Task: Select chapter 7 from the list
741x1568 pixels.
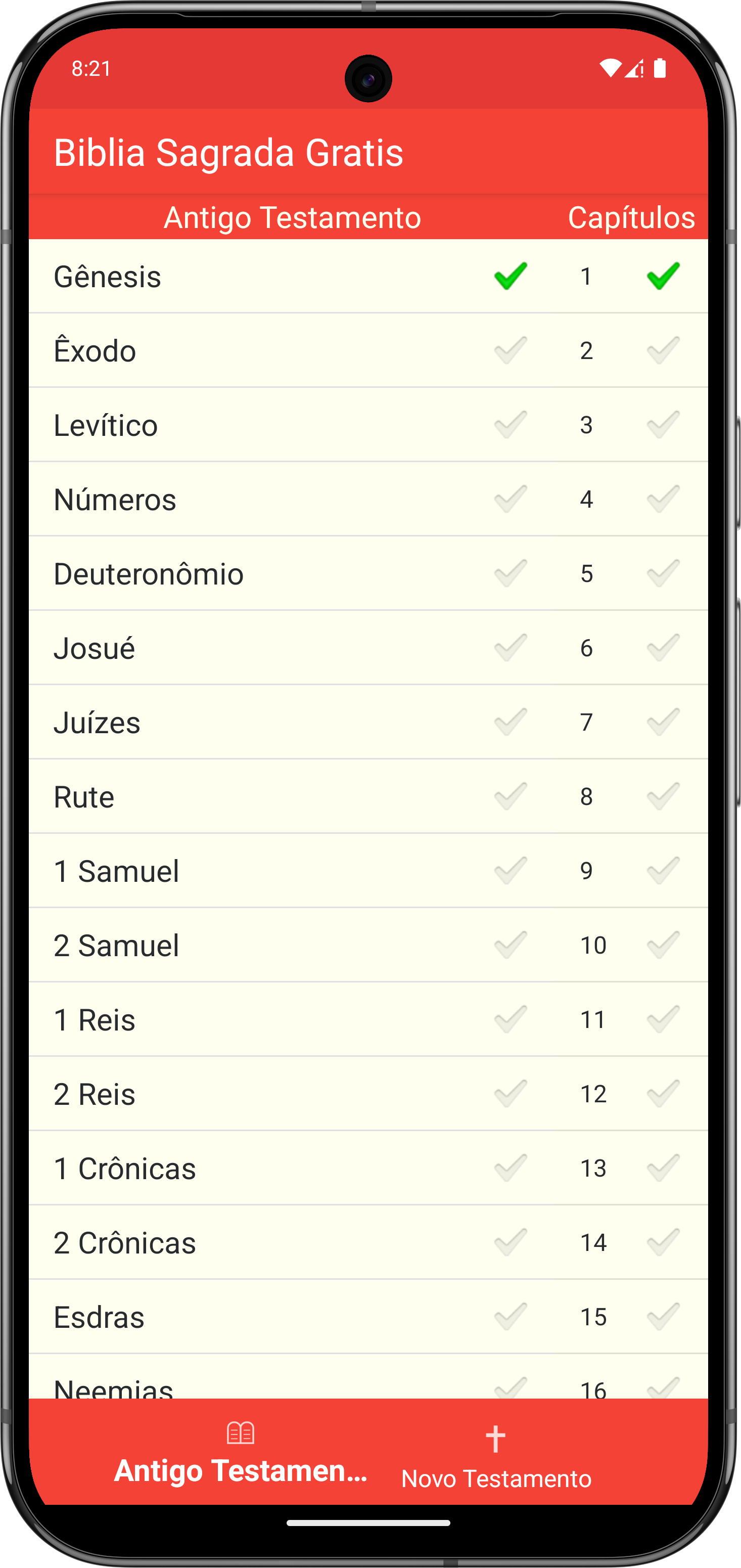Action: (x=586, y=722)
